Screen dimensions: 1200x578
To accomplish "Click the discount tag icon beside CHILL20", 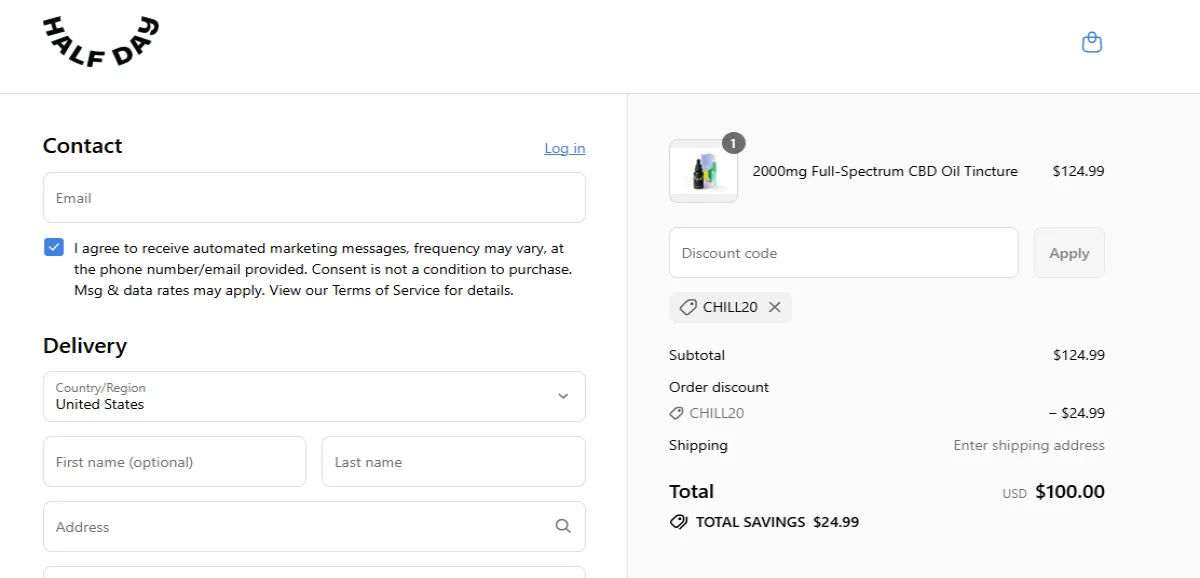I will coord(686,307).
